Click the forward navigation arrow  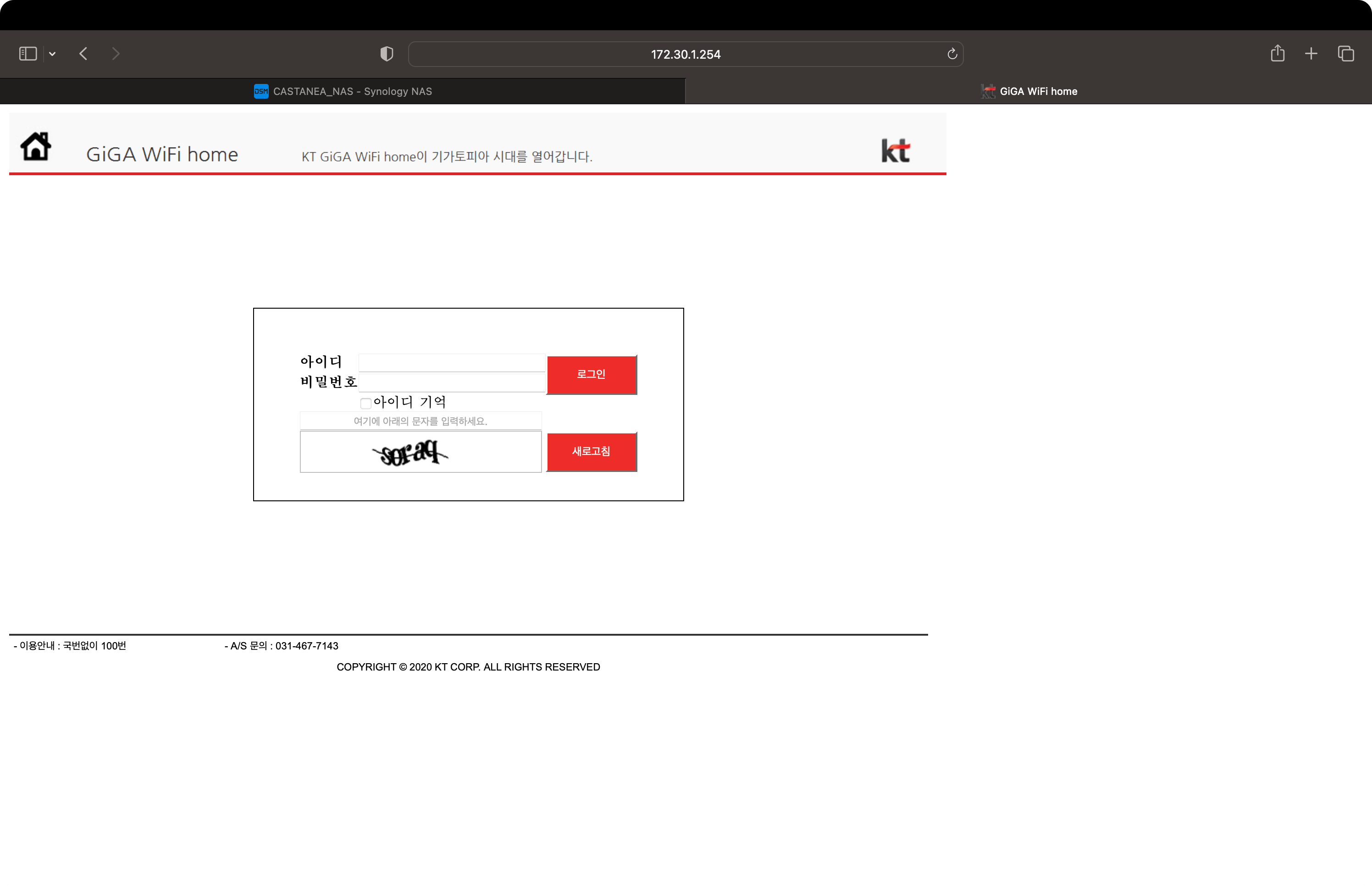[116, 54]
